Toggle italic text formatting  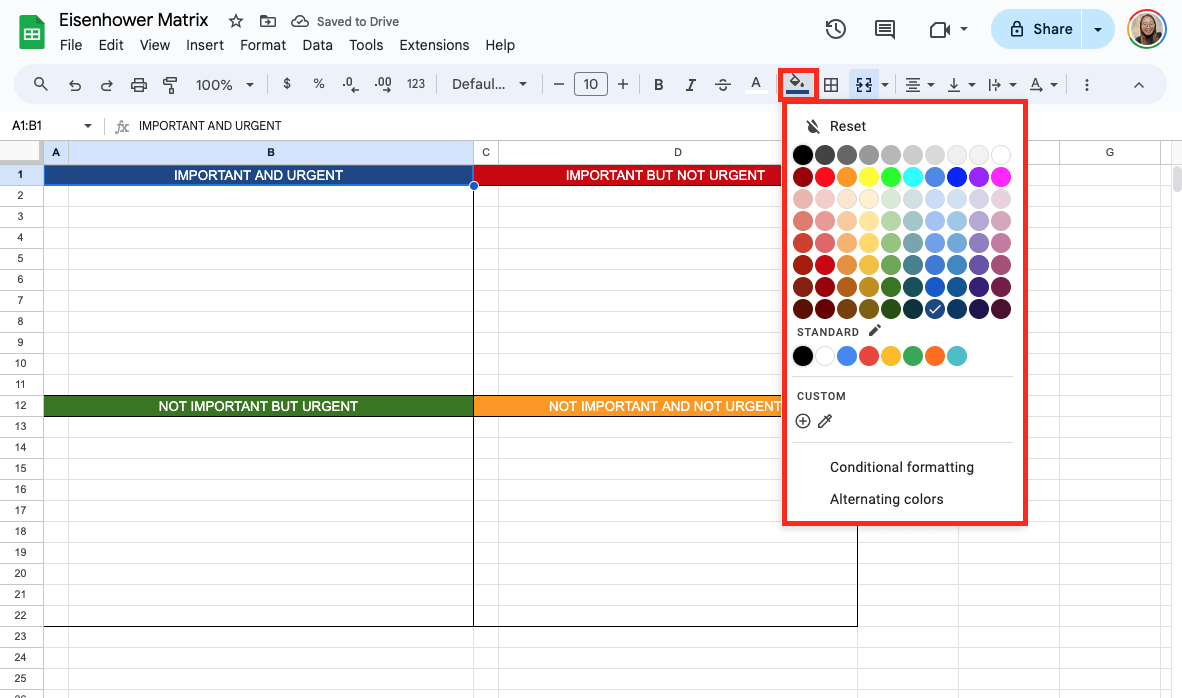[x=690, y=84]
